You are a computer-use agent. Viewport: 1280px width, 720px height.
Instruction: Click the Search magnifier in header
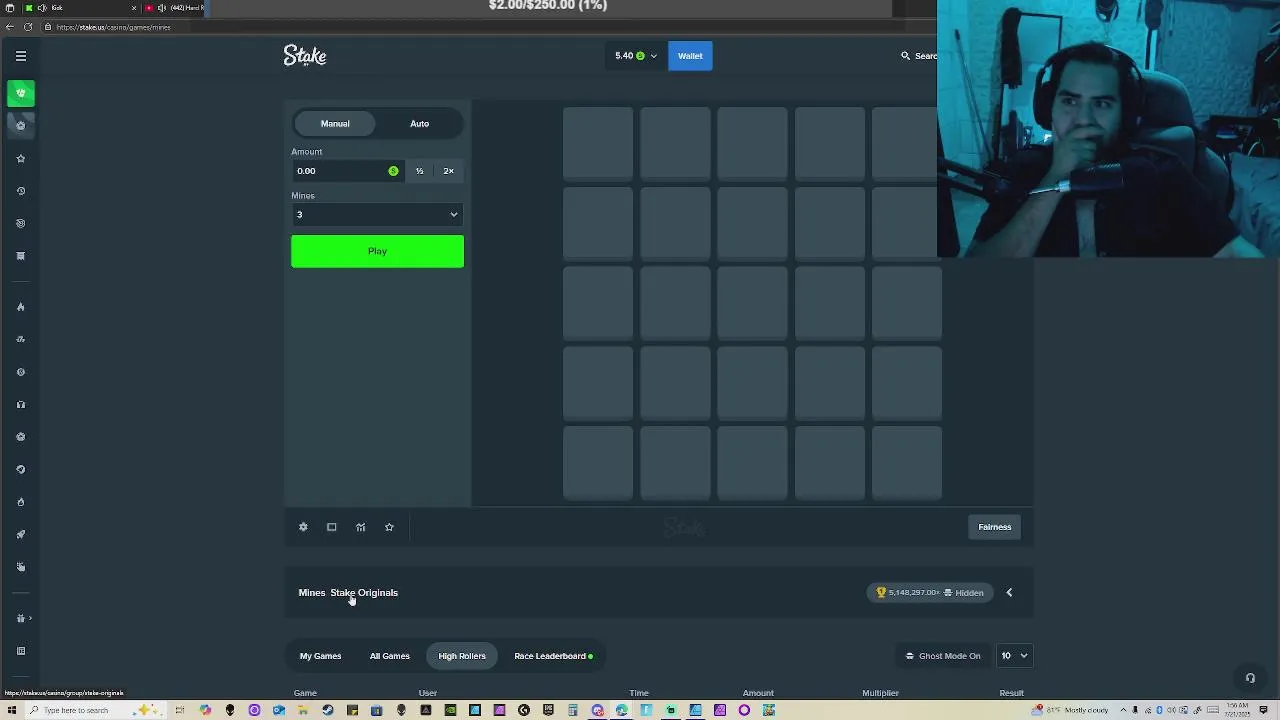coord(905,56)
